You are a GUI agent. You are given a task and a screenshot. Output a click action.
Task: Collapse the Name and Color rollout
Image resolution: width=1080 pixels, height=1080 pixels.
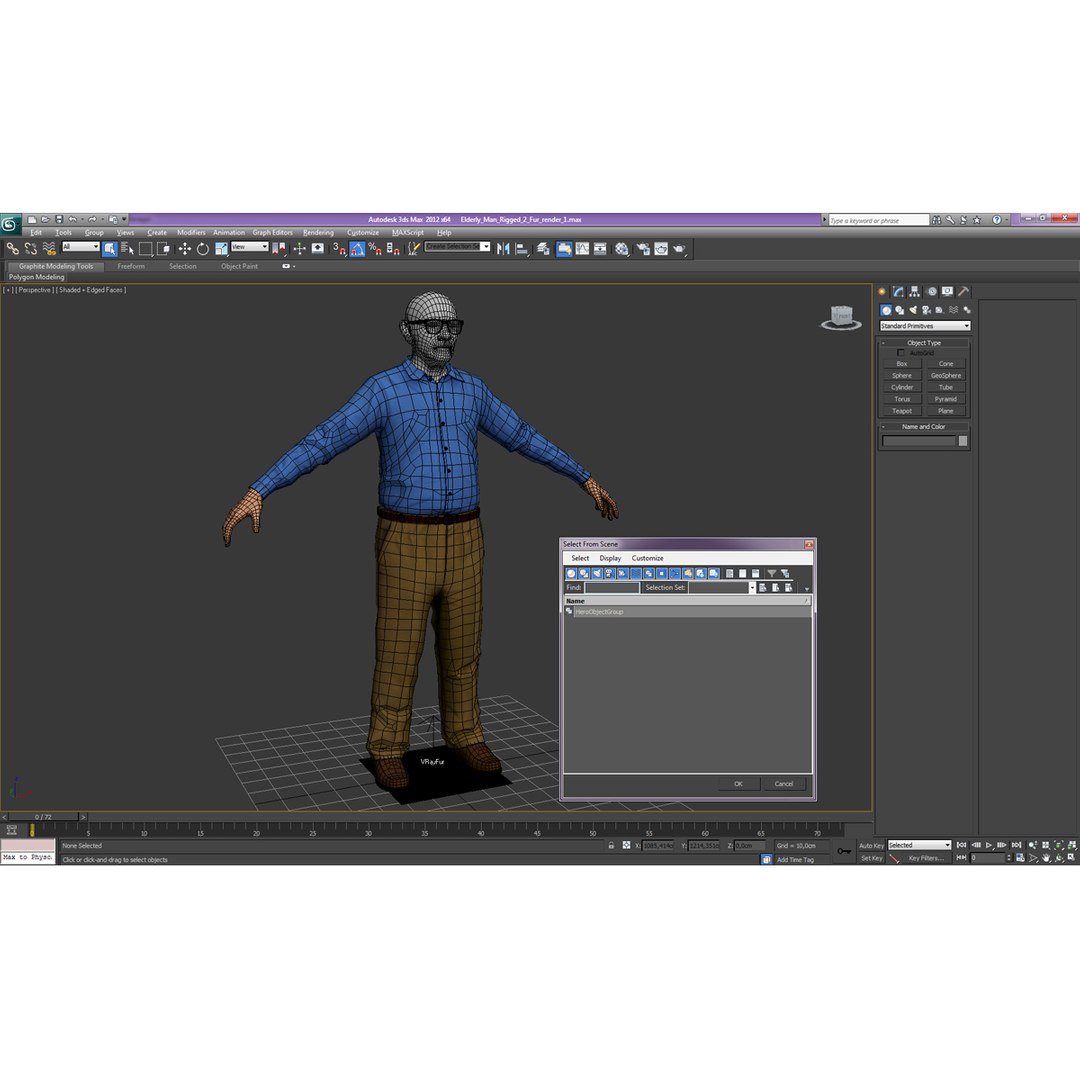[x=924, y=427]
